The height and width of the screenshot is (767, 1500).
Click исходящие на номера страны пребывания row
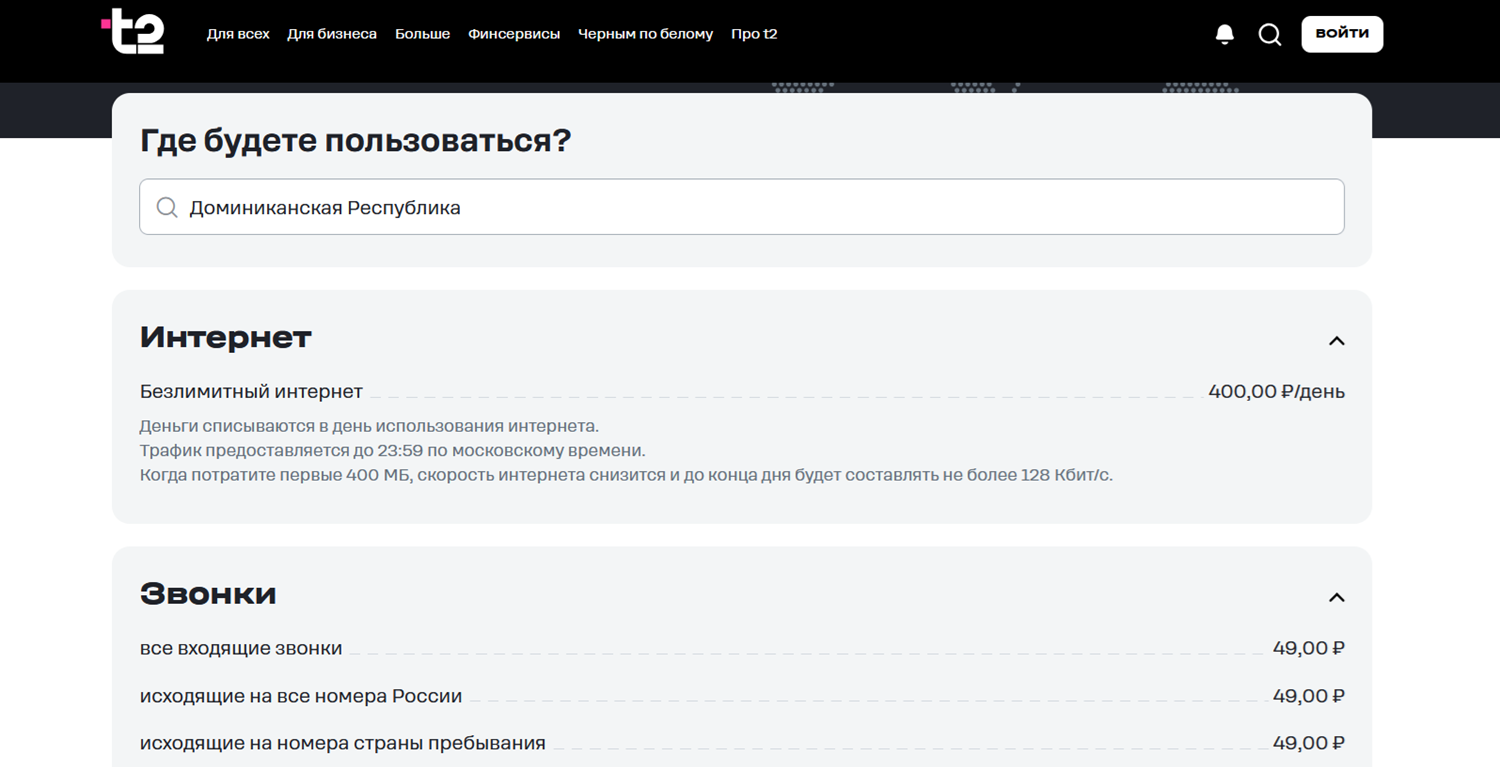(x=741, y=743)
